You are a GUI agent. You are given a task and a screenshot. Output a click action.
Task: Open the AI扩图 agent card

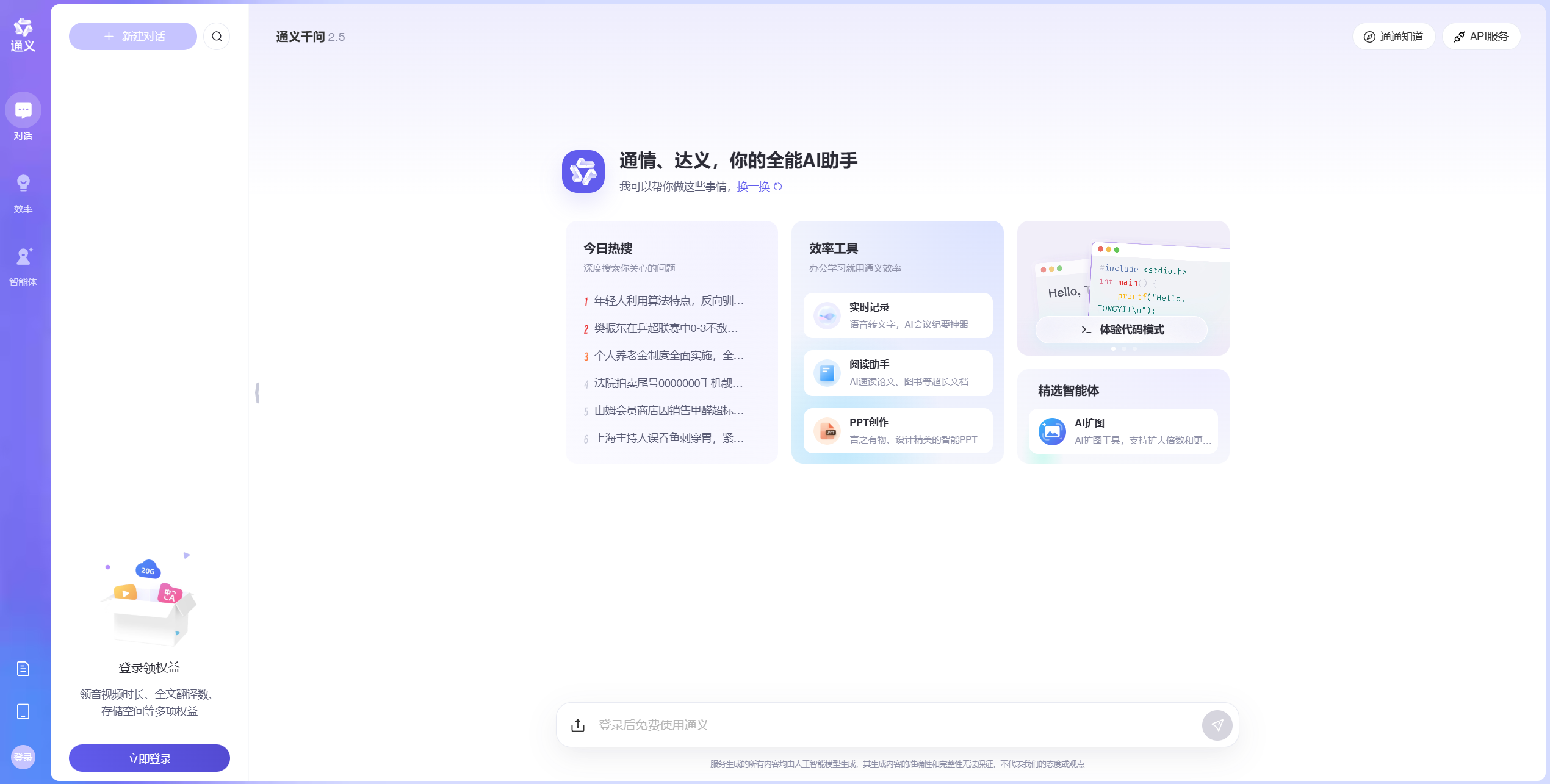pyautogui.click(x=1123, y=431)
